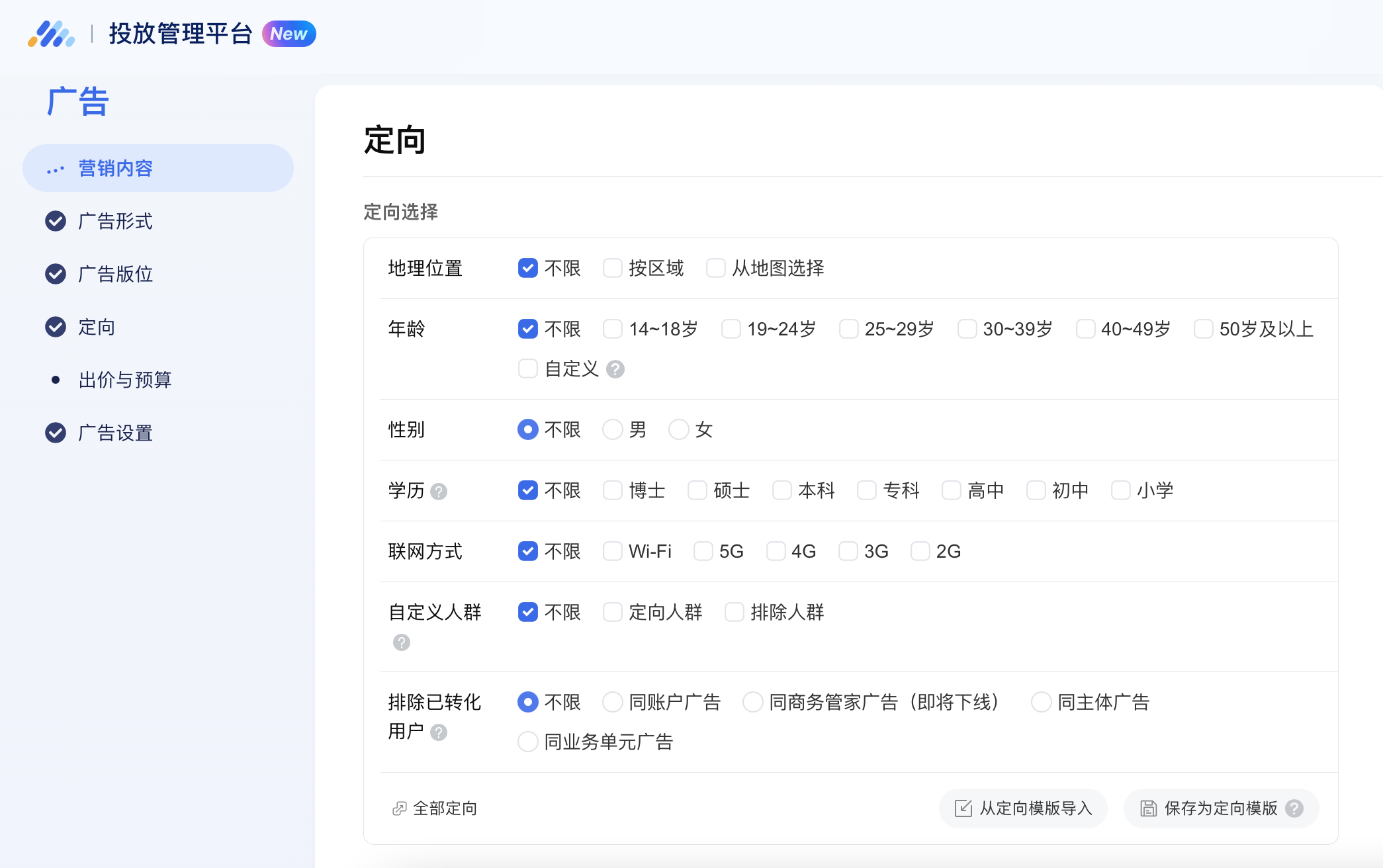Click the 保存为定向模版 button
This screenshot has height=868, width=1383.
point(1221,808)
